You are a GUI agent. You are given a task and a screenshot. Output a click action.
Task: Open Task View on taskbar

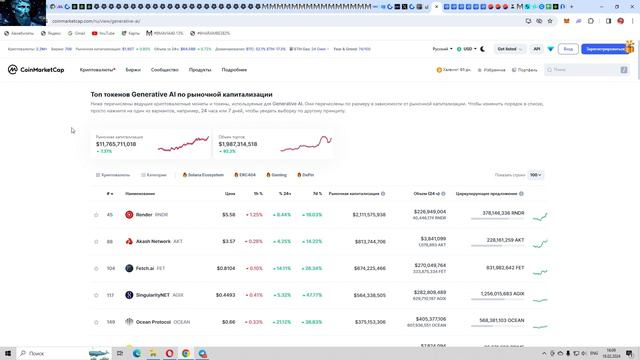120,353
